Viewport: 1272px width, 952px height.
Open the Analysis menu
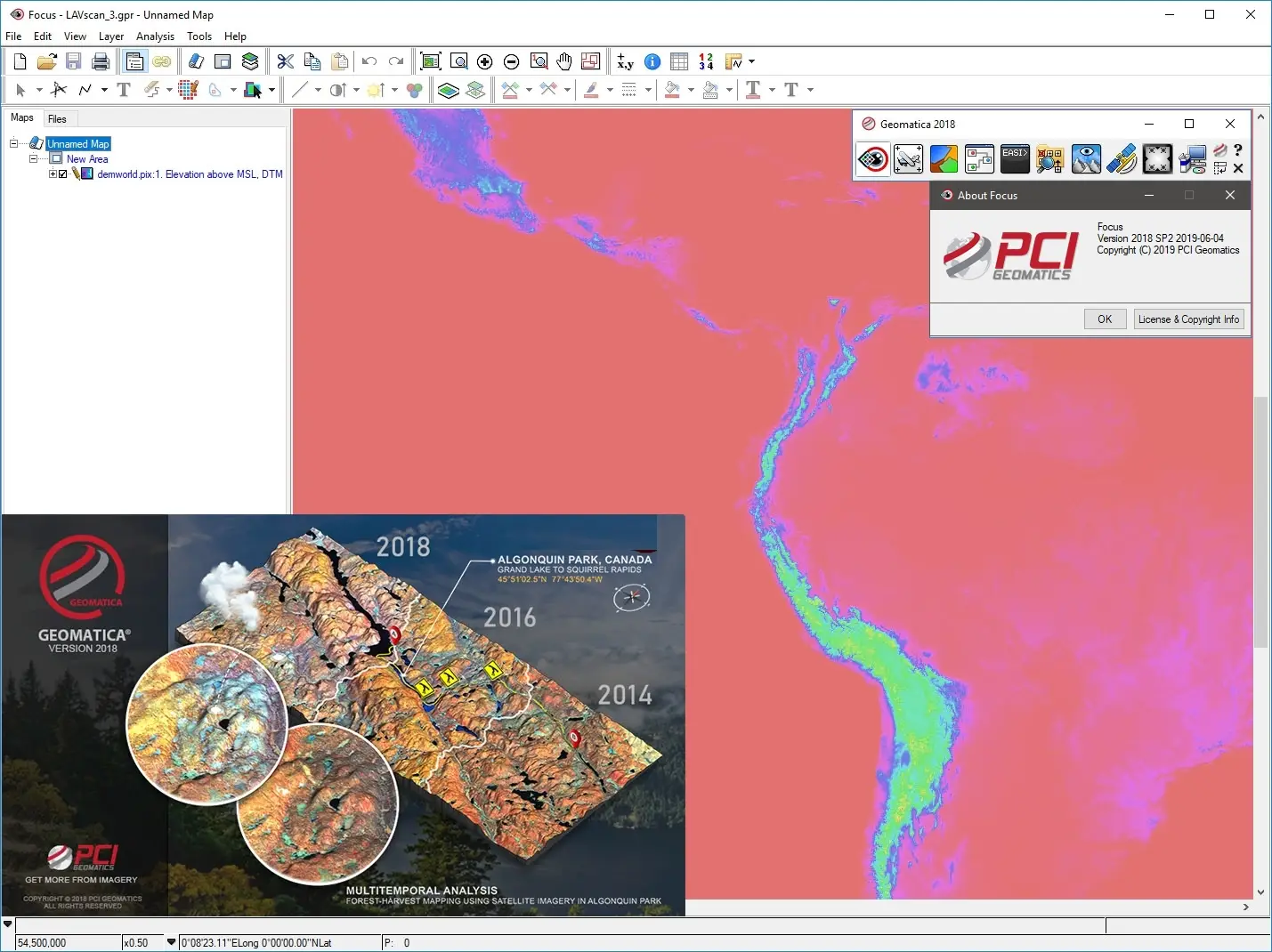pos(155,36)
